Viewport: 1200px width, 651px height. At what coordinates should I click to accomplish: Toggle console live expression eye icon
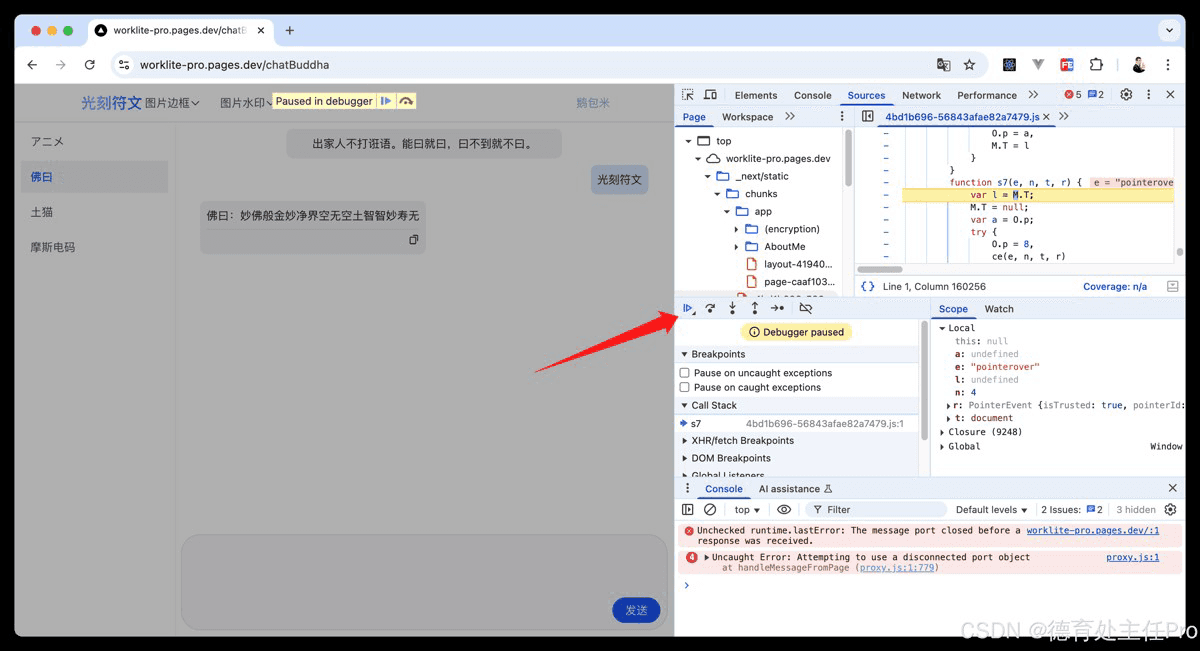coord(784,510)
